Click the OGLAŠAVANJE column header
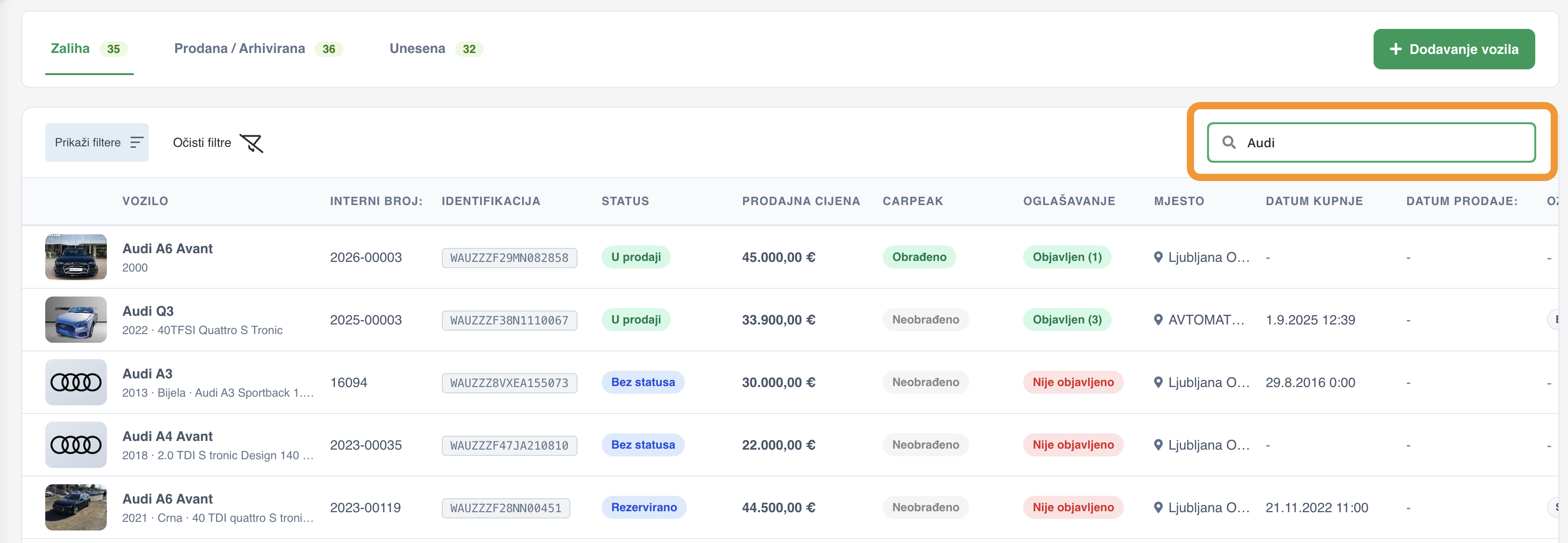 tap(1069, 201)
